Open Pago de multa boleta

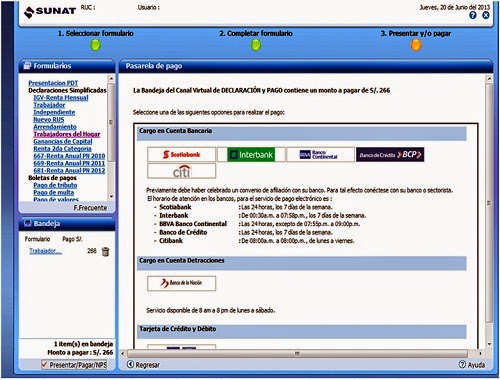click(x=54, y=193)
